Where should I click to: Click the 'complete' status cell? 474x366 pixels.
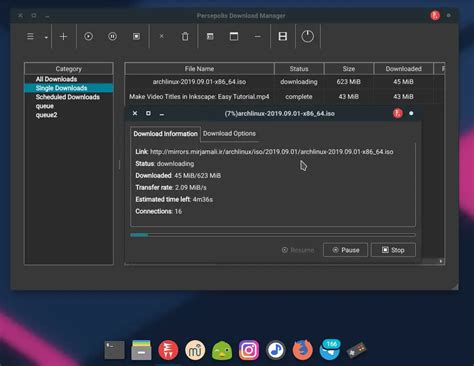pyautogui.click(x=299, y=97)
